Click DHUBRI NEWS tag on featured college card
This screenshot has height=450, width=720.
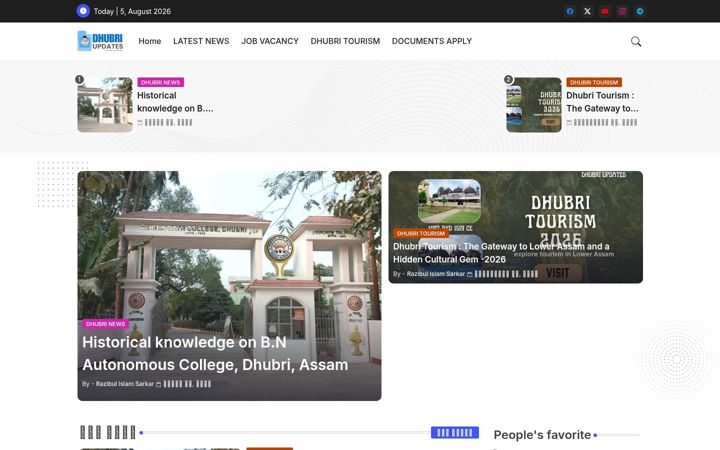click(106, 324)
